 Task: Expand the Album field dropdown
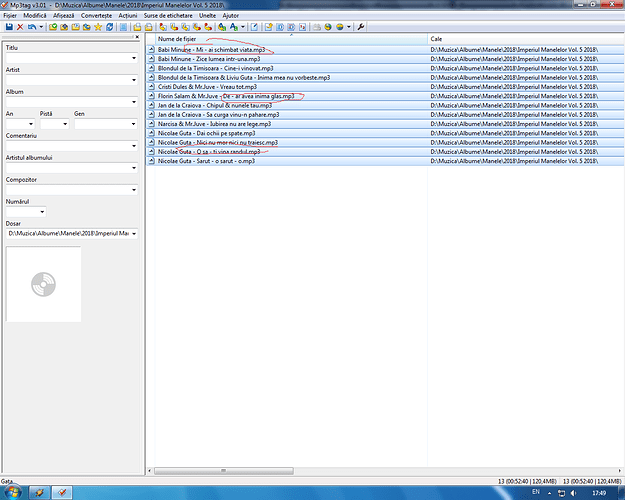pyautogui.click(x=134, y=102)
